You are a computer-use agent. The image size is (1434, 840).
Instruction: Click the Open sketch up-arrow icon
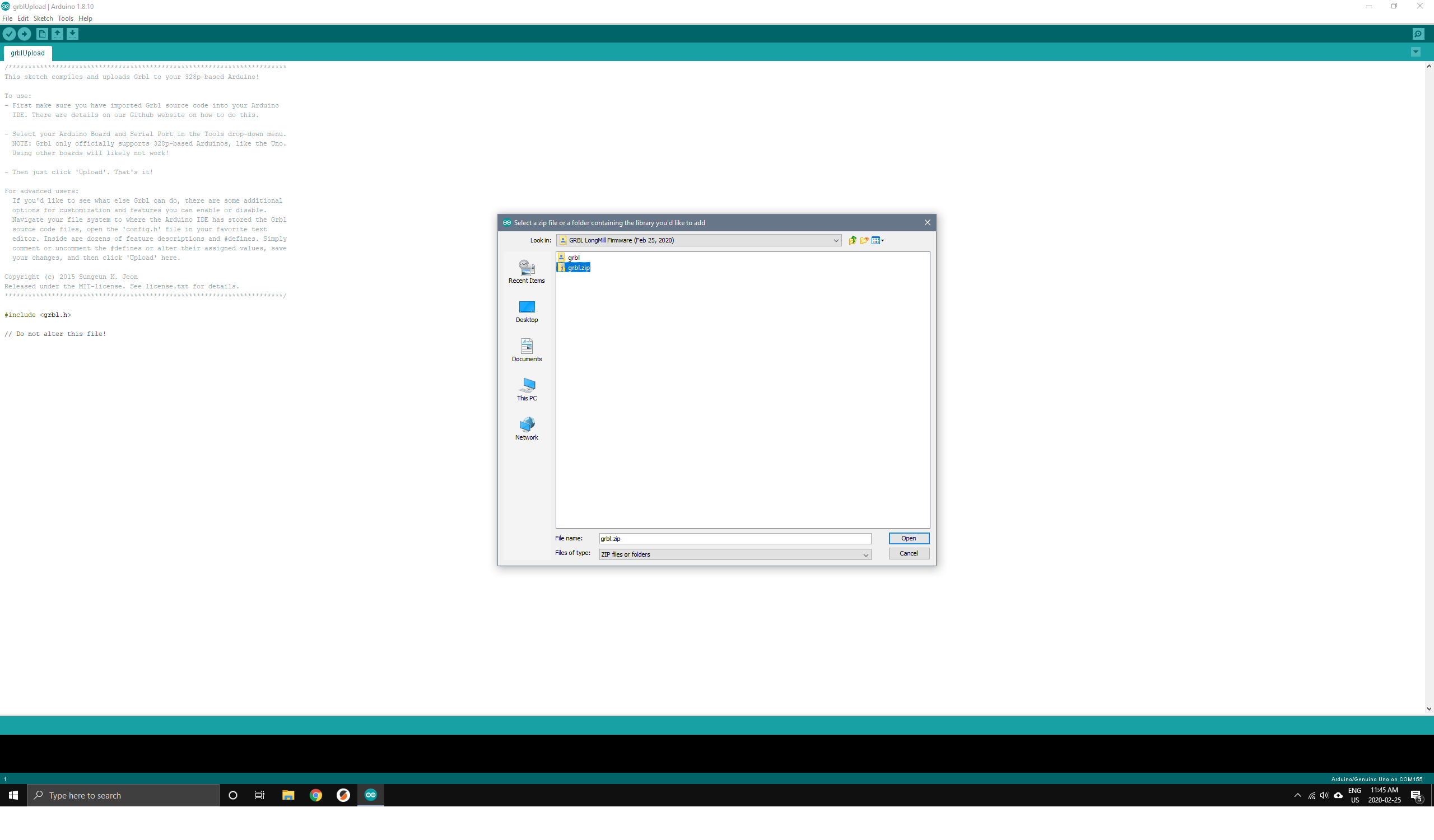pos(58,34)
